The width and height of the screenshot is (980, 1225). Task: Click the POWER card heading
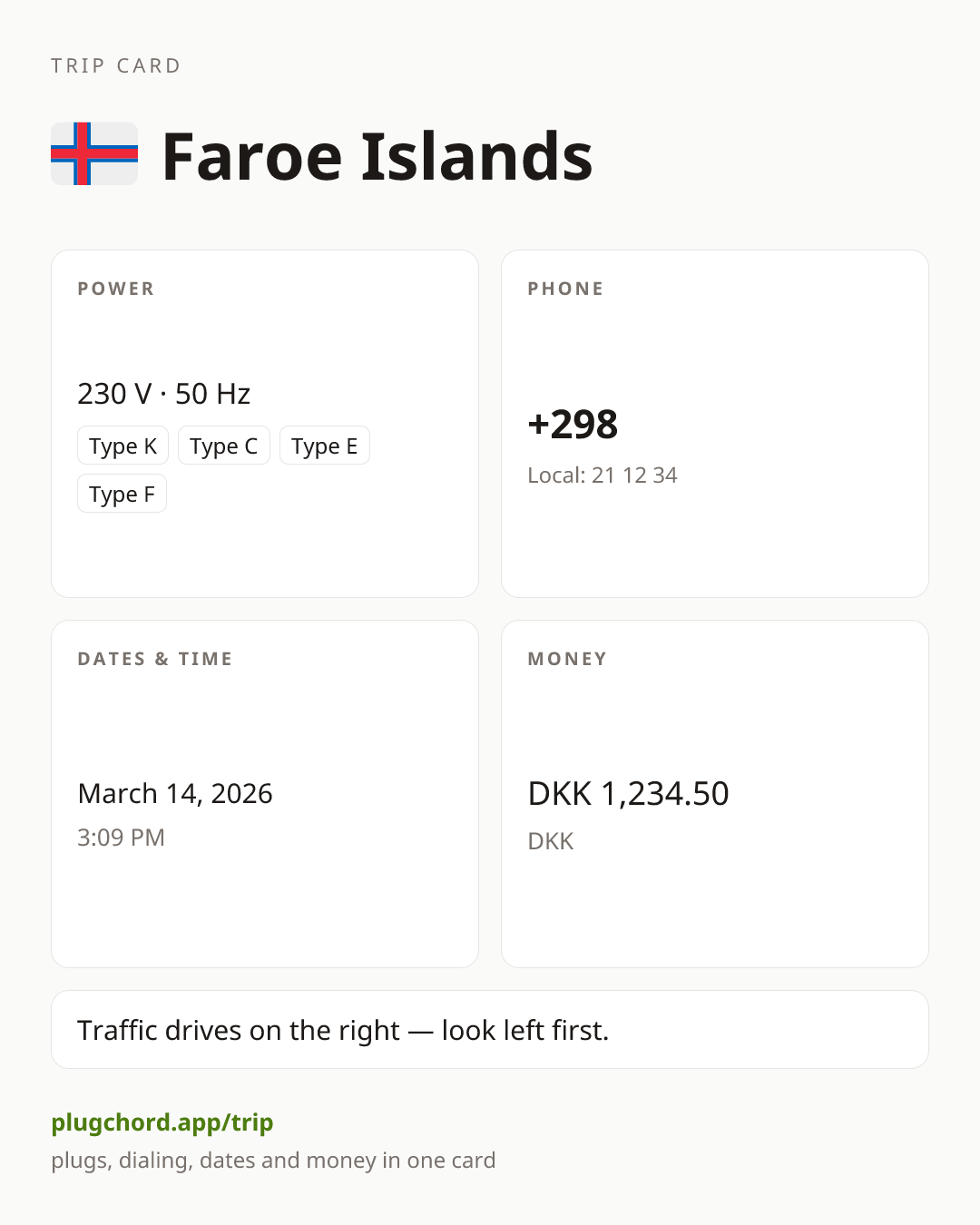click(x=116, y=289)
